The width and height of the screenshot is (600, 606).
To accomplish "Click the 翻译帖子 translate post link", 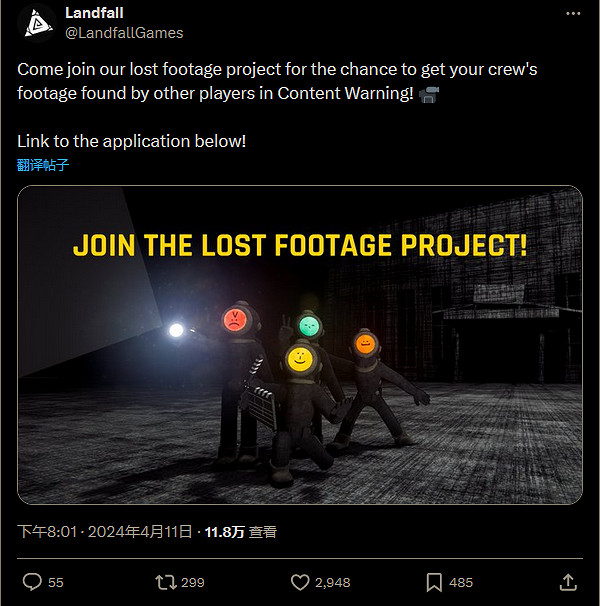I will click(43, 165).
